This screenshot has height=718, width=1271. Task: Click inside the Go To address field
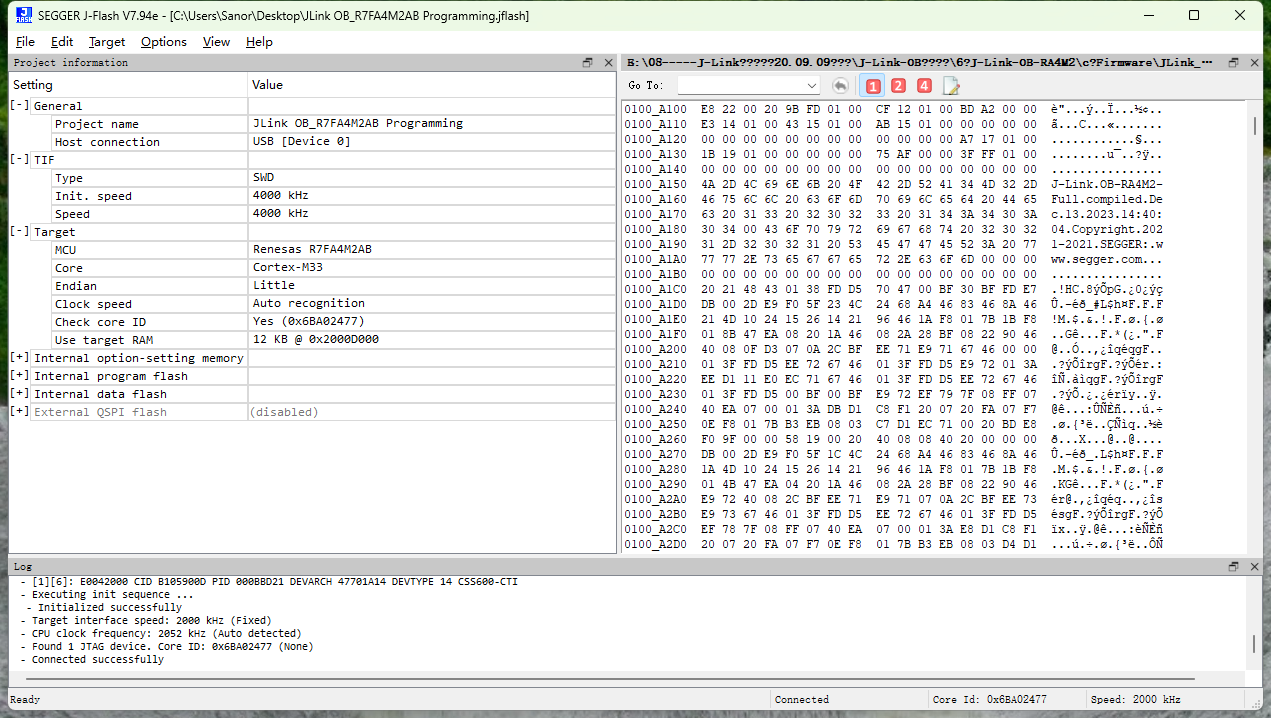740,86
